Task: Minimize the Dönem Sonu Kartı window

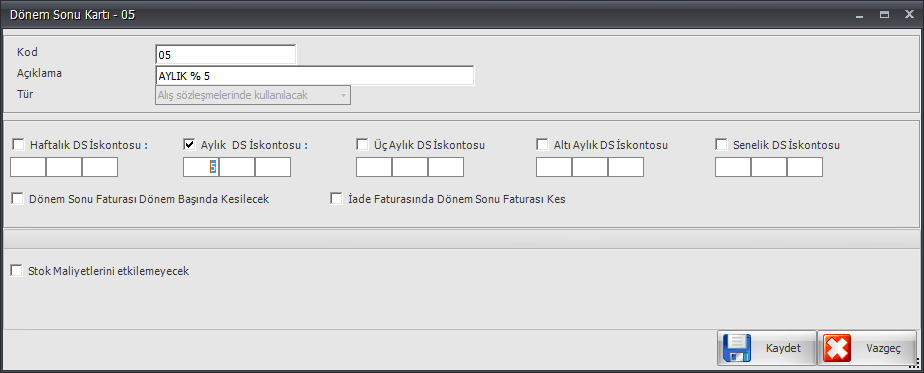Action: pos(860,15)
